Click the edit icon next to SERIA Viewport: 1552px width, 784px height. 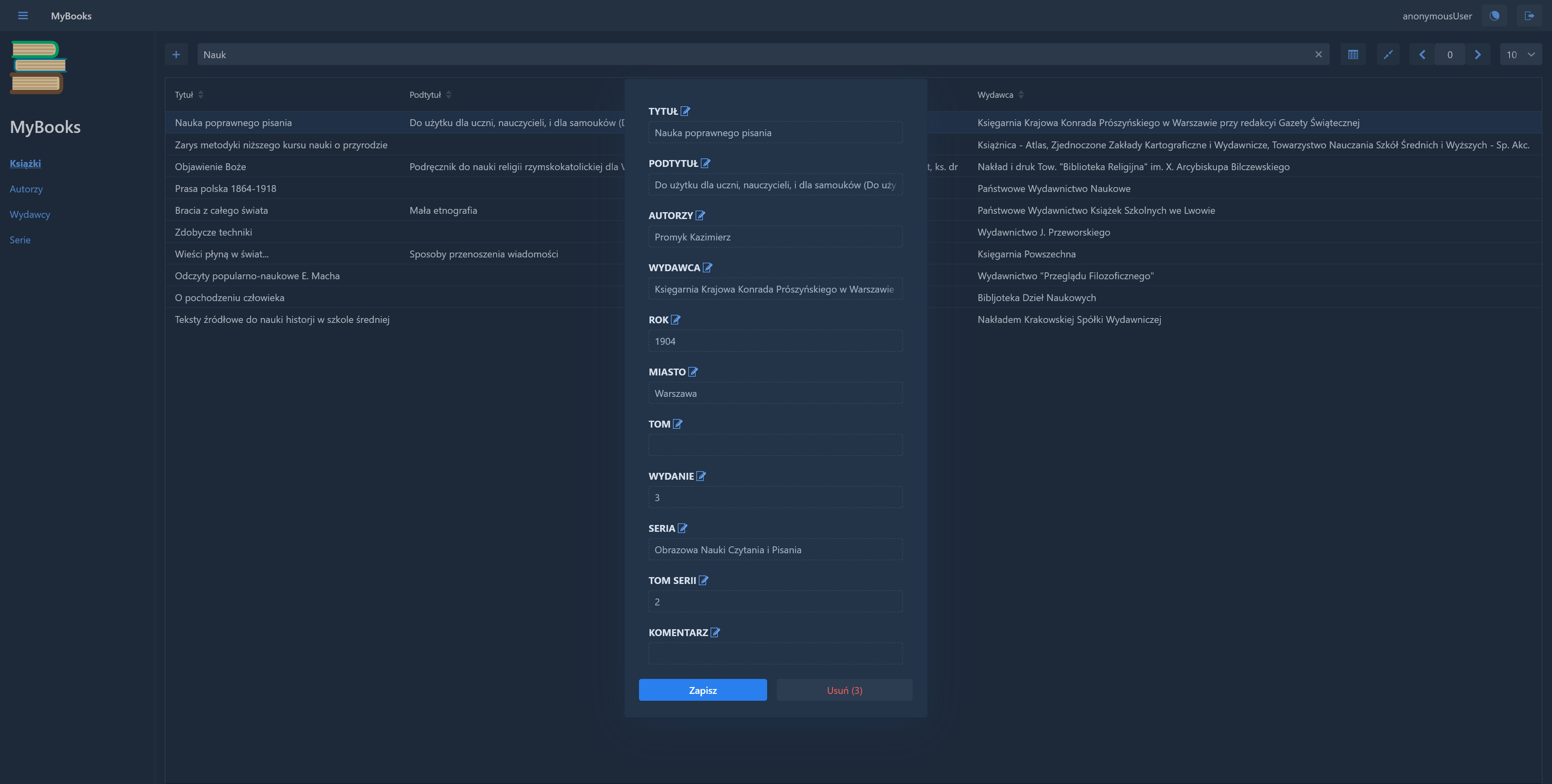point(682,528)
